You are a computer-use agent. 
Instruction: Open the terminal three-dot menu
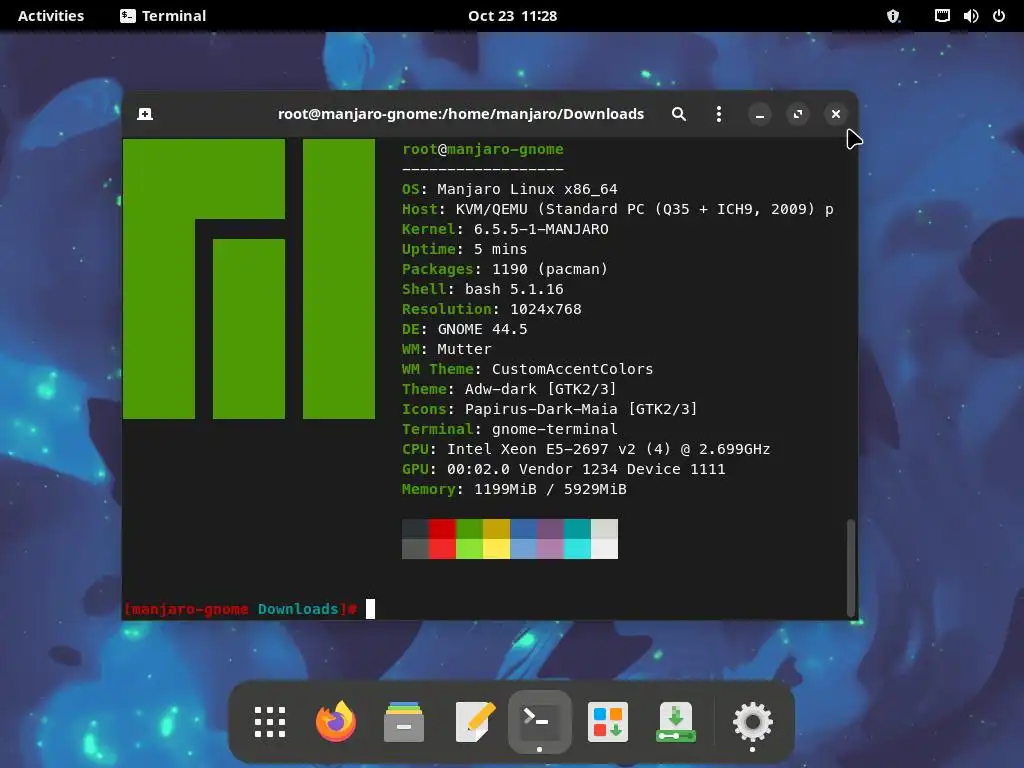point(718,114)
